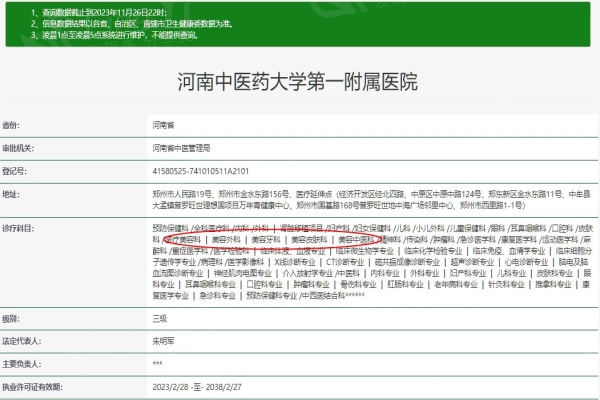Click the specialty 超声诊断专业
This screenshot has height=400, width=600.
[x=473, y=262]
